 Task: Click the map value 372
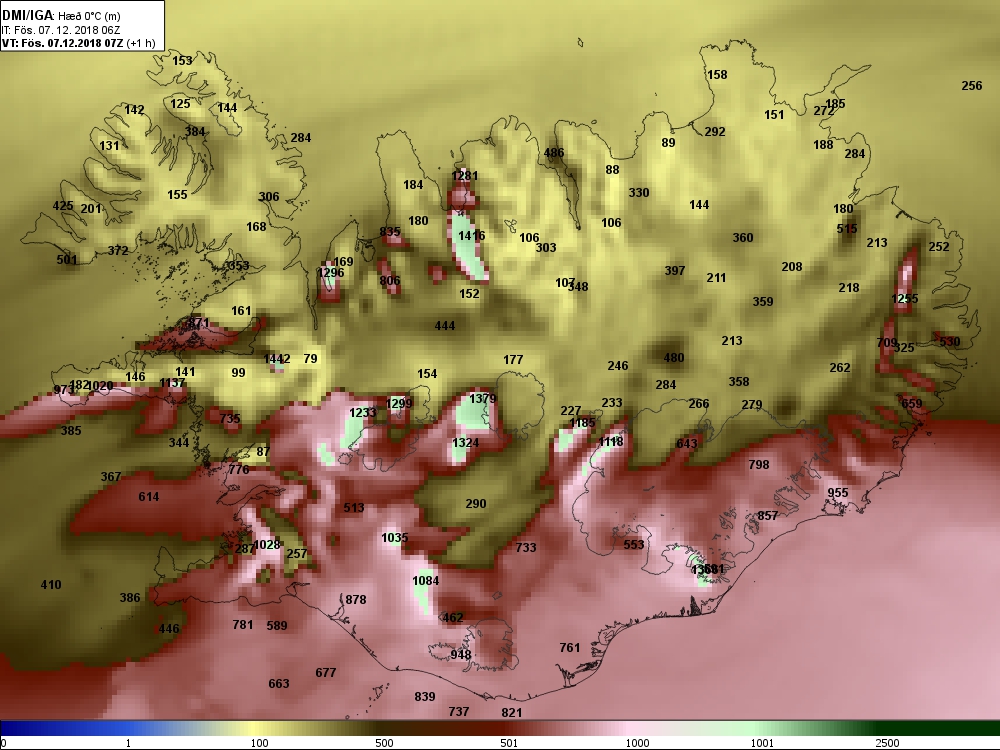coord(118,251)
